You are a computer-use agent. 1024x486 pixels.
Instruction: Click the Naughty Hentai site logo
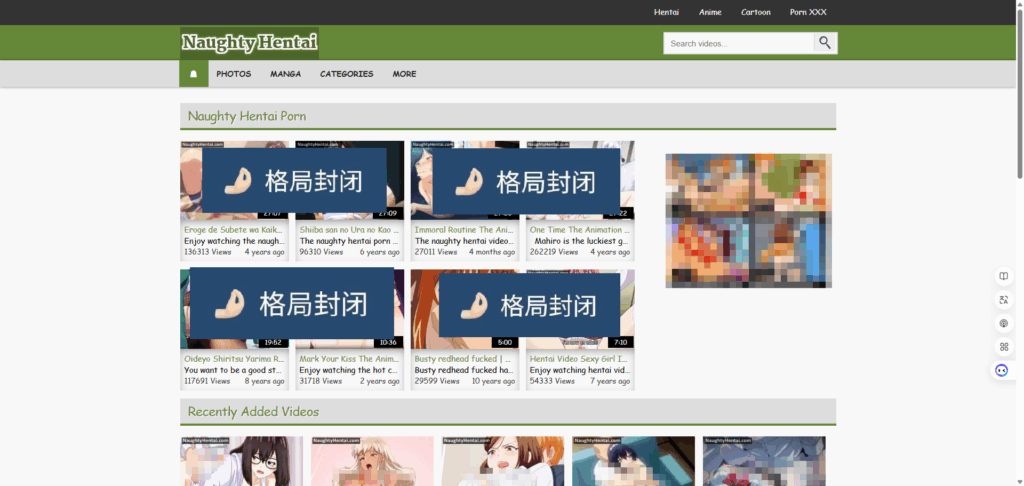pos(249,43)
